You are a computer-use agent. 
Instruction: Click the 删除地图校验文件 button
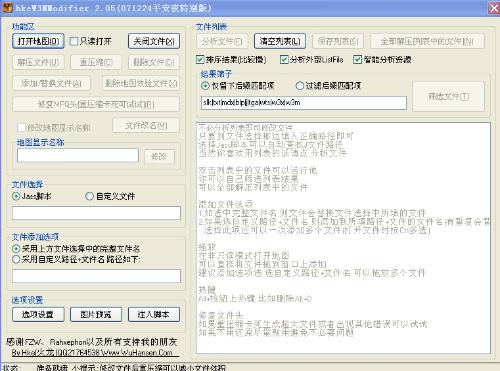141,83
